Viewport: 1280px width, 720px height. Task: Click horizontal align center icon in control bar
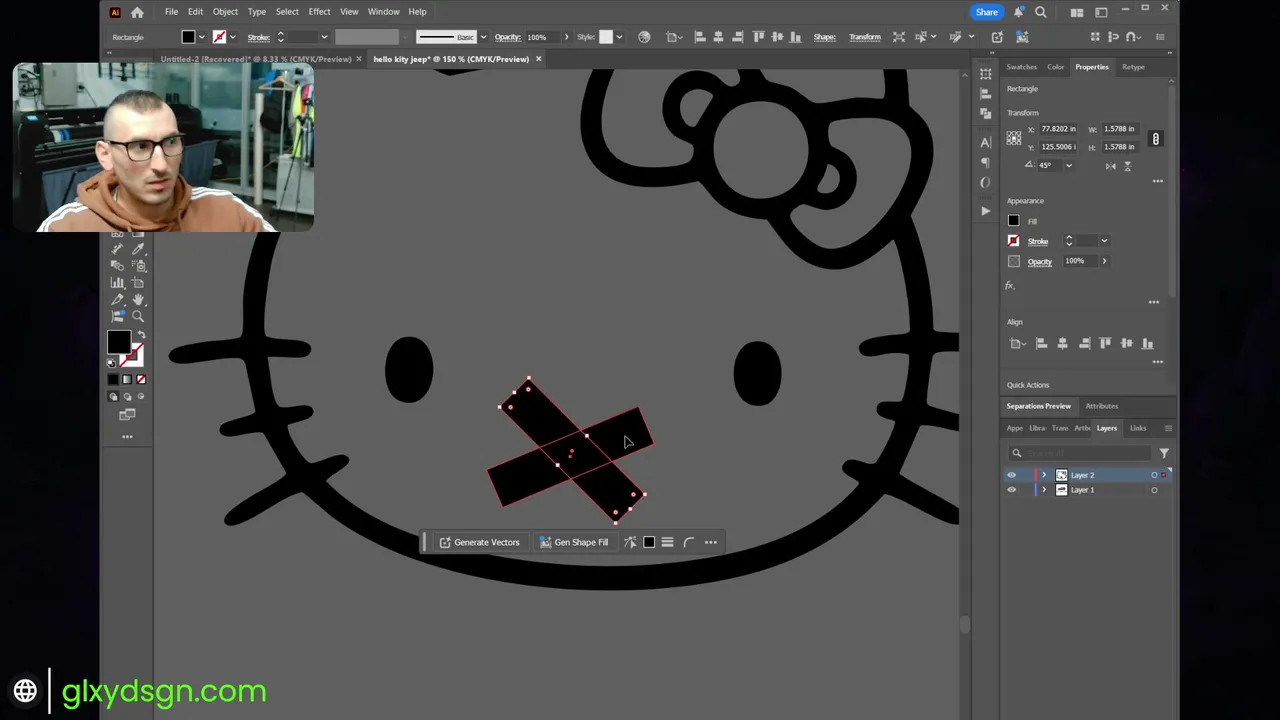(x=719, y=37)
